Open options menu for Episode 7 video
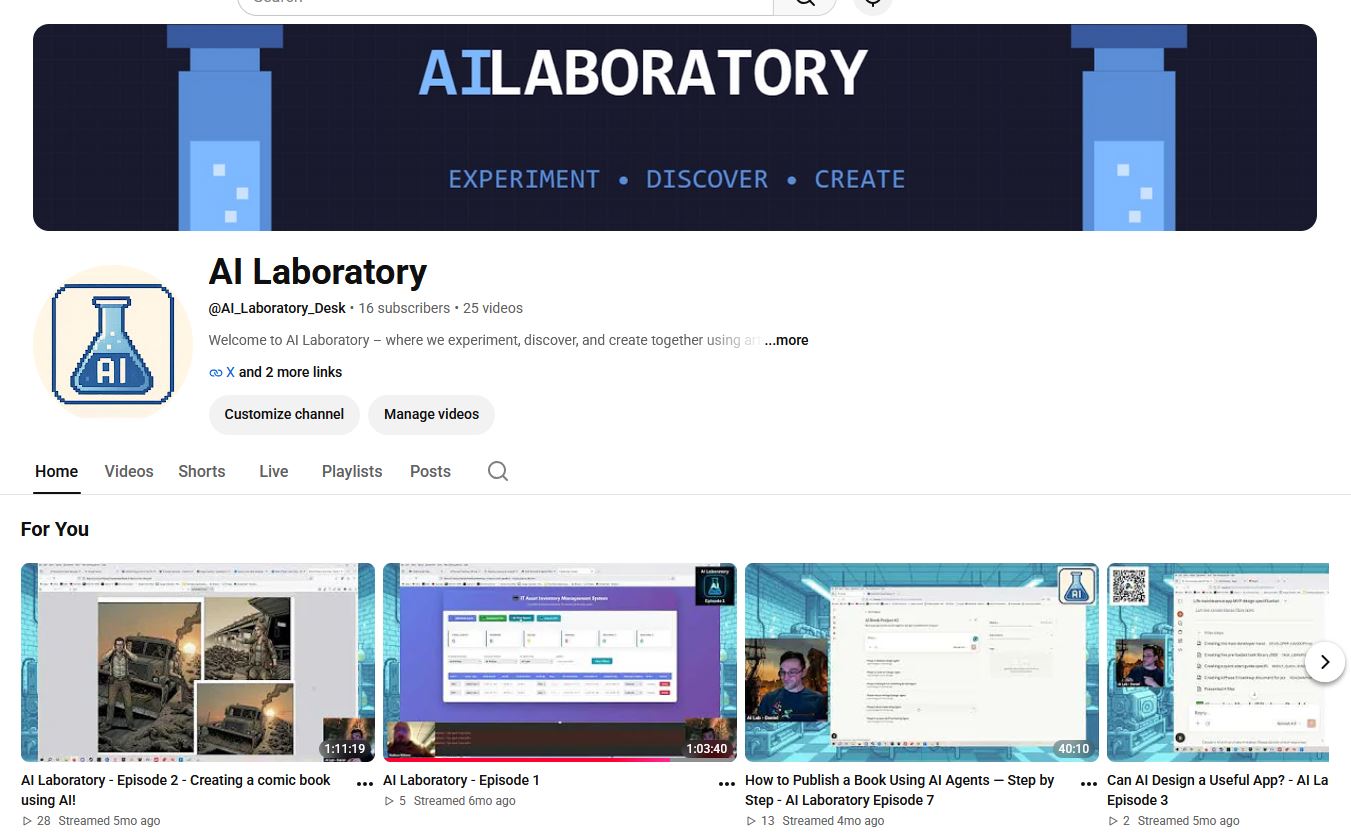This screenshot has width=1351, height=839. 1089,784
